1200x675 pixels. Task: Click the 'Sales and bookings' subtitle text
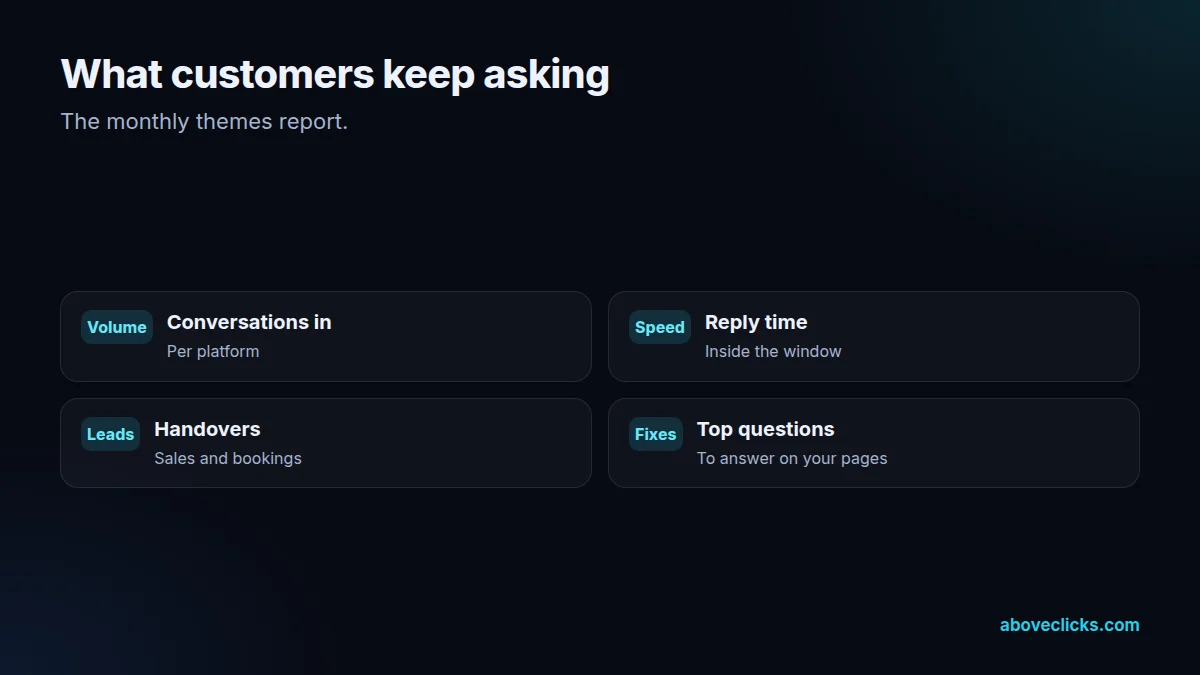click(228, 458)
